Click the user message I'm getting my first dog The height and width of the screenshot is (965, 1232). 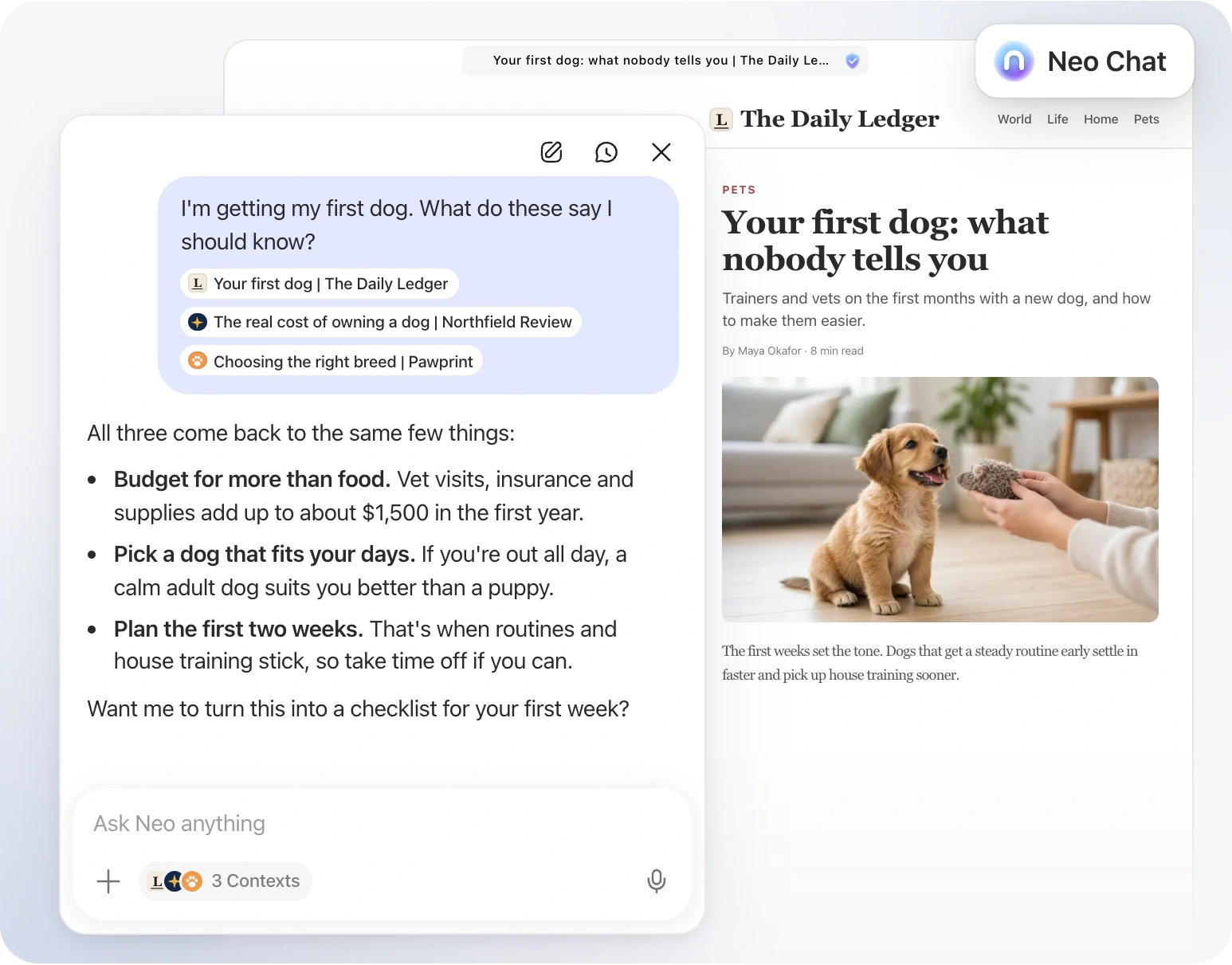[x=396, y=225]
